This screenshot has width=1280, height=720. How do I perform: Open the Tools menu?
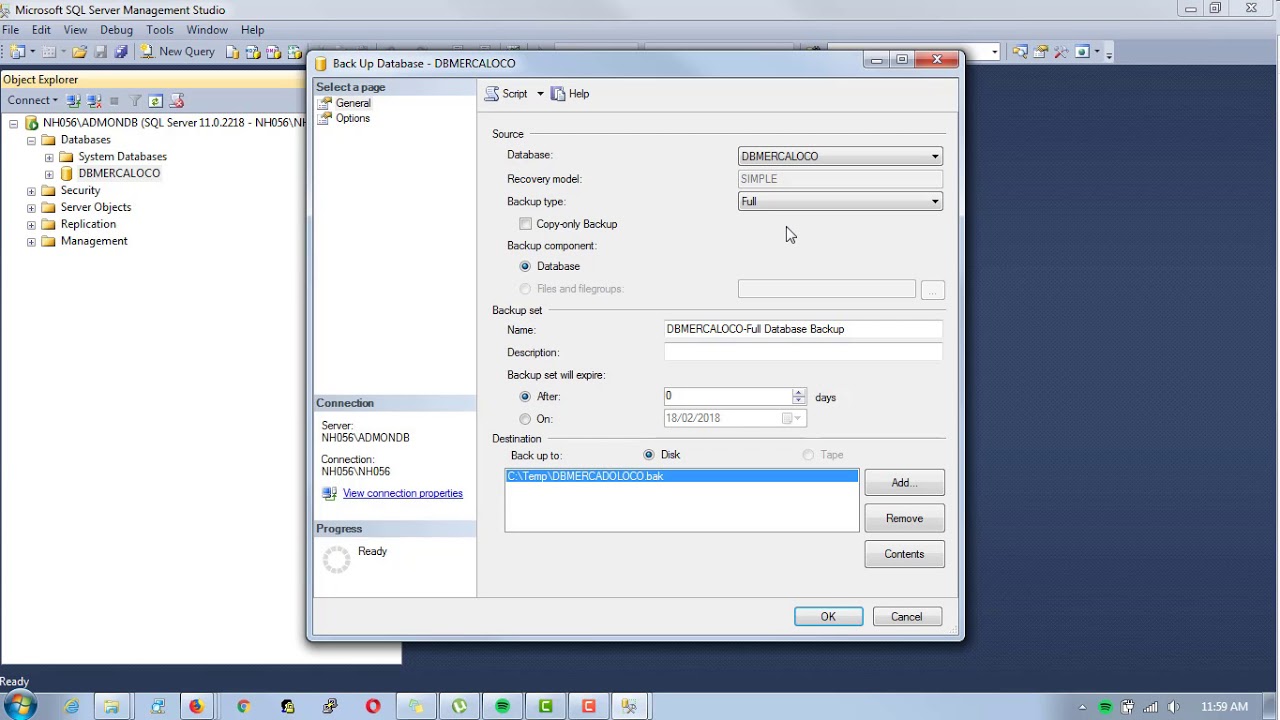point(160,30)
